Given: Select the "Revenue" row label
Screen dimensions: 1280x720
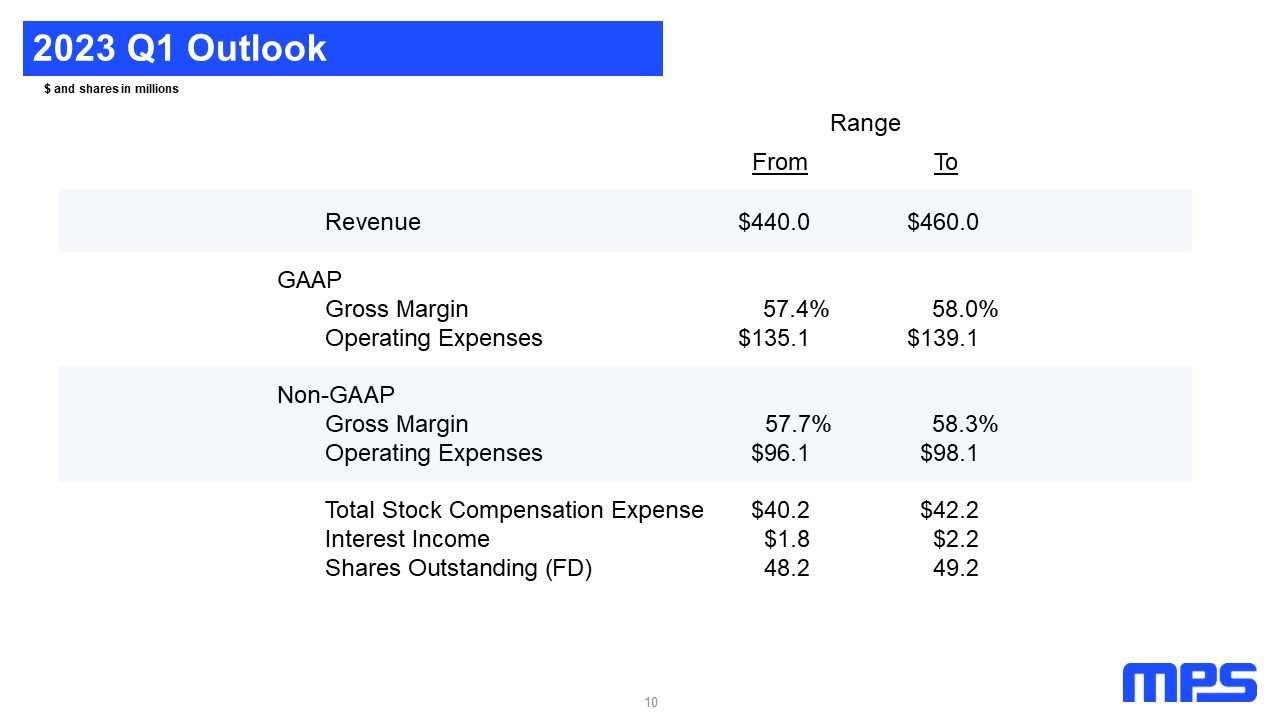Looking at the screenshot, I should pyautogui.click(x=372, y=222).
